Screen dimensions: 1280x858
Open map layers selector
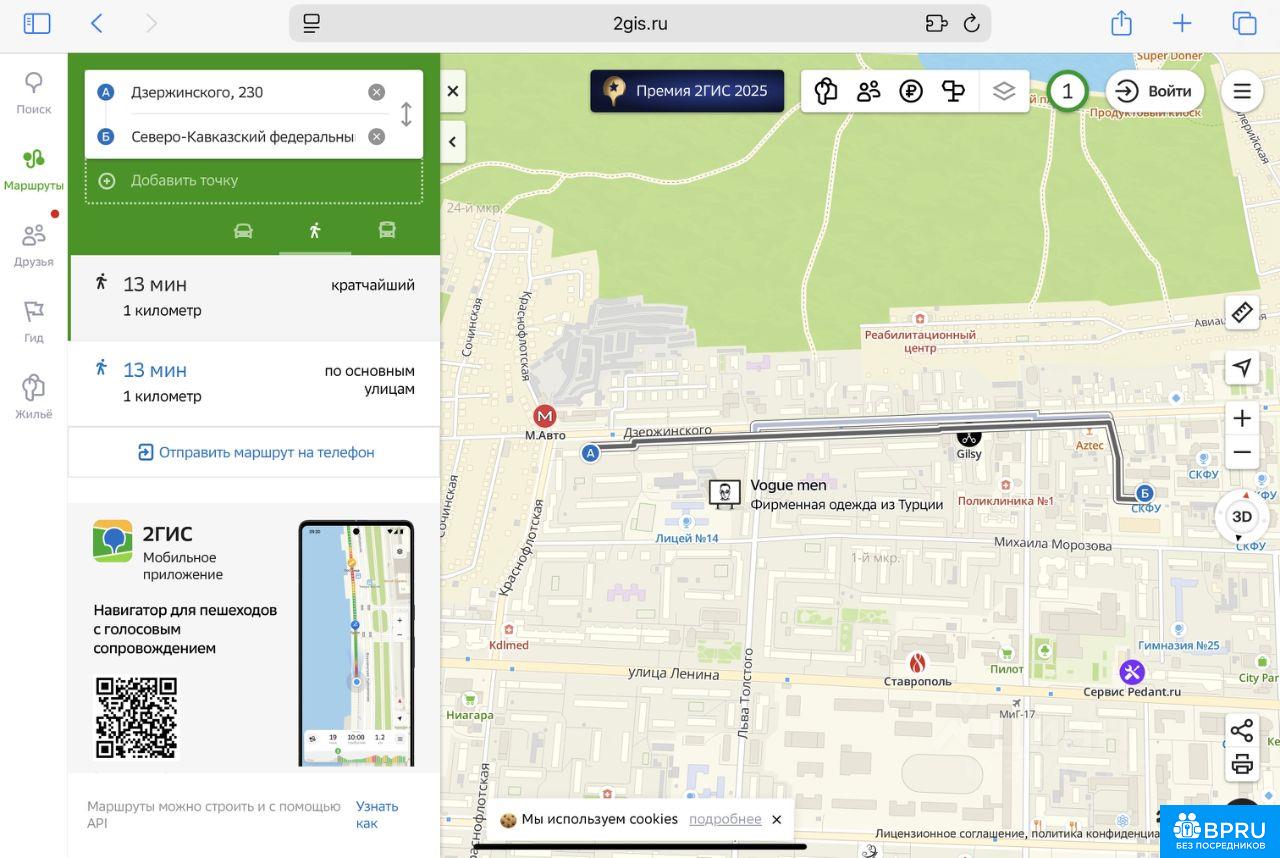click(1004, 91)
